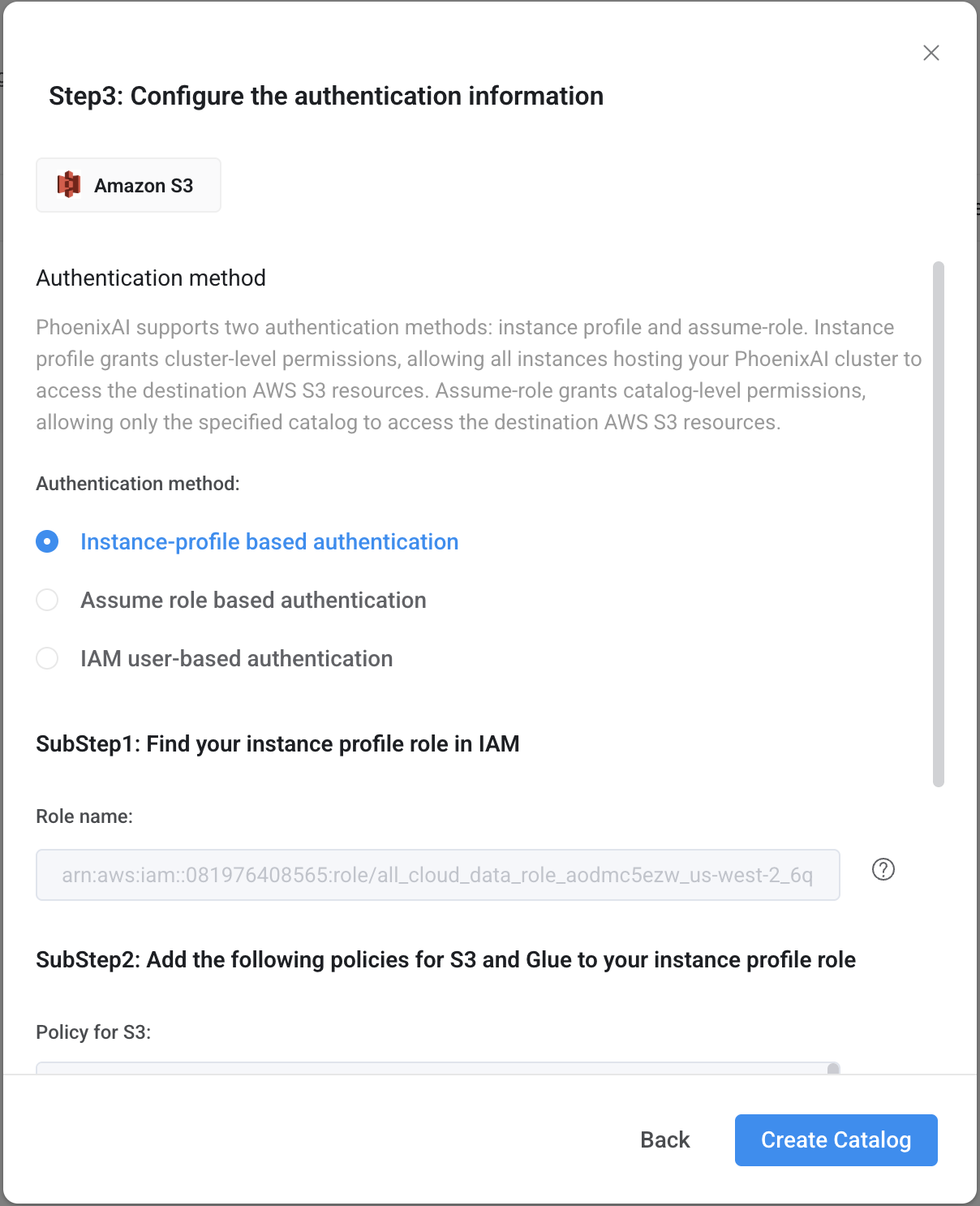Click the Assume role based authentication label
This screenshot has width=980, height=1206.
253,600
